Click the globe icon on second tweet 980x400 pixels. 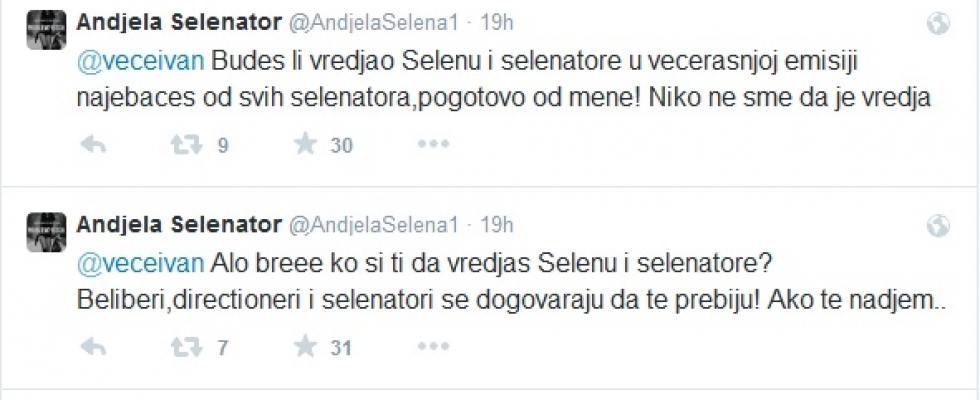(937, 223)
